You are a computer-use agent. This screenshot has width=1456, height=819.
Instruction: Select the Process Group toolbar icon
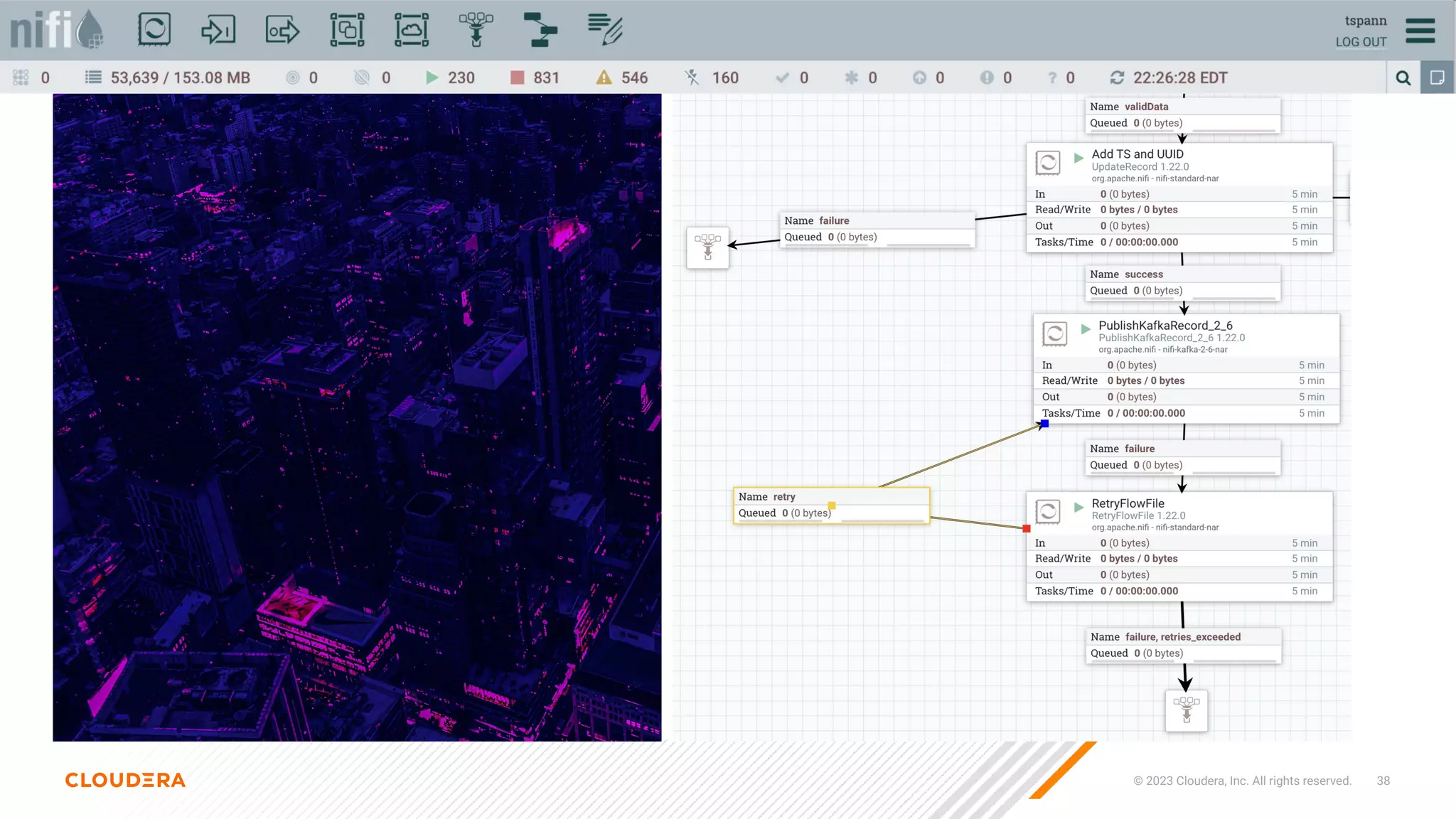[347, 30]
